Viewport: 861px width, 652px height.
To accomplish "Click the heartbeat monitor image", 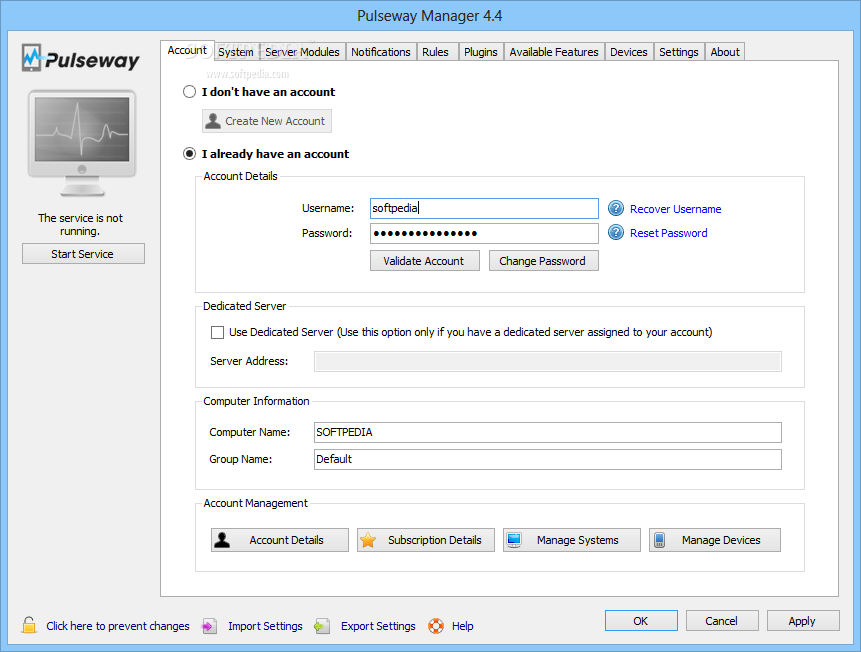I will pyautogui.click(x=82, y=143).
